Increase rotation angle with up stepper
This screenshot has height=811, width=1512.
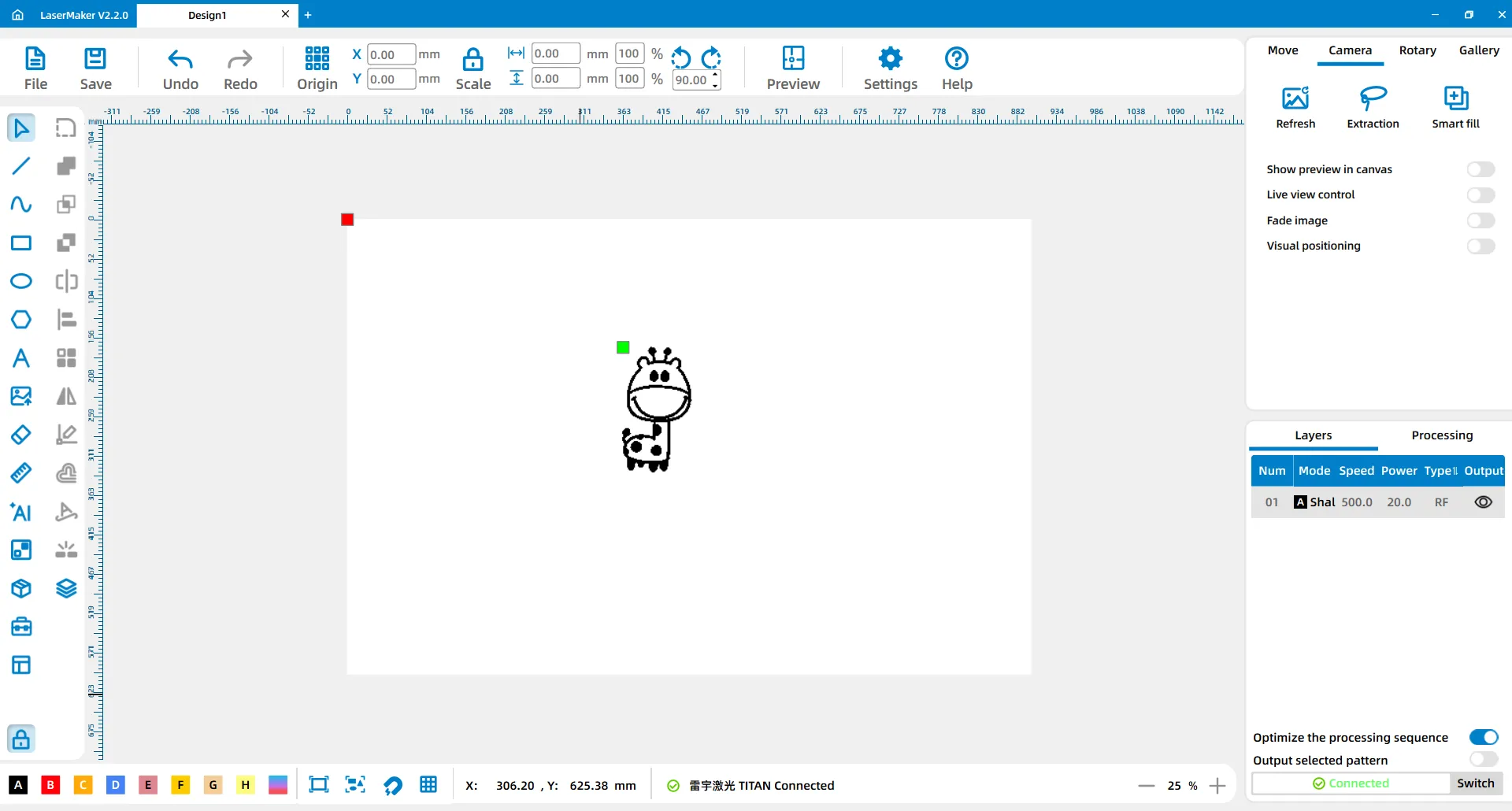point(715,75)
